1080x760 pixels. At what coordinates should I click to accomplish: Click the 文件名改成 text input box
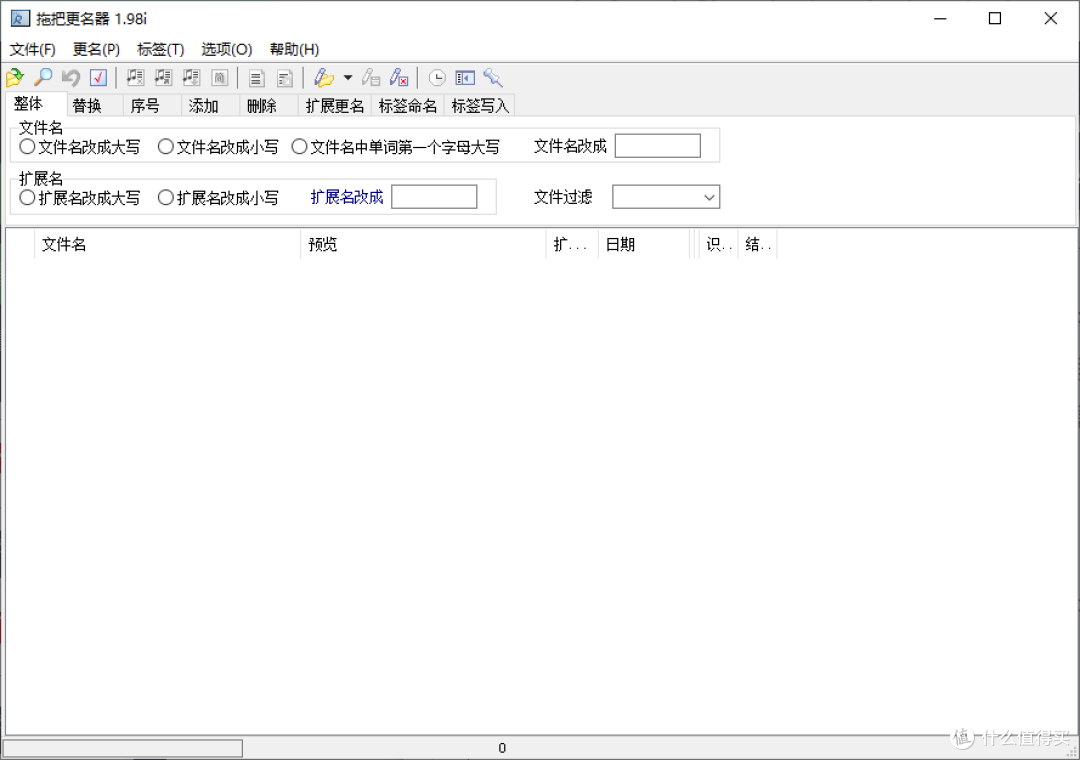pos(658,146)
